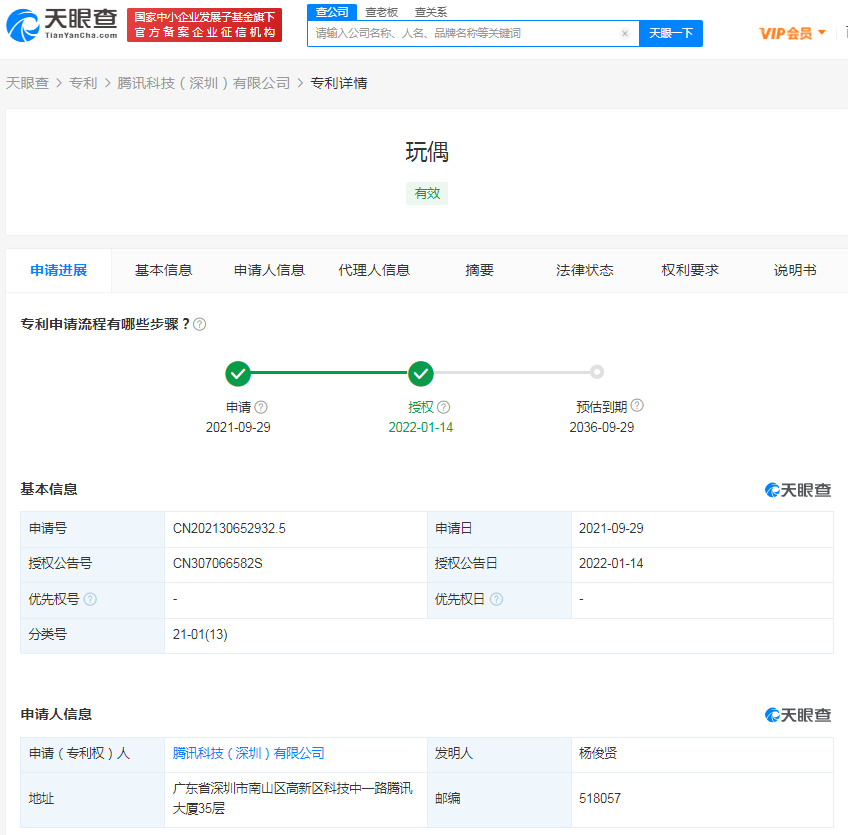This screenshot has width=848, height=835.
Task: Click classification number 21-01(13)
Action: [200, 634]
